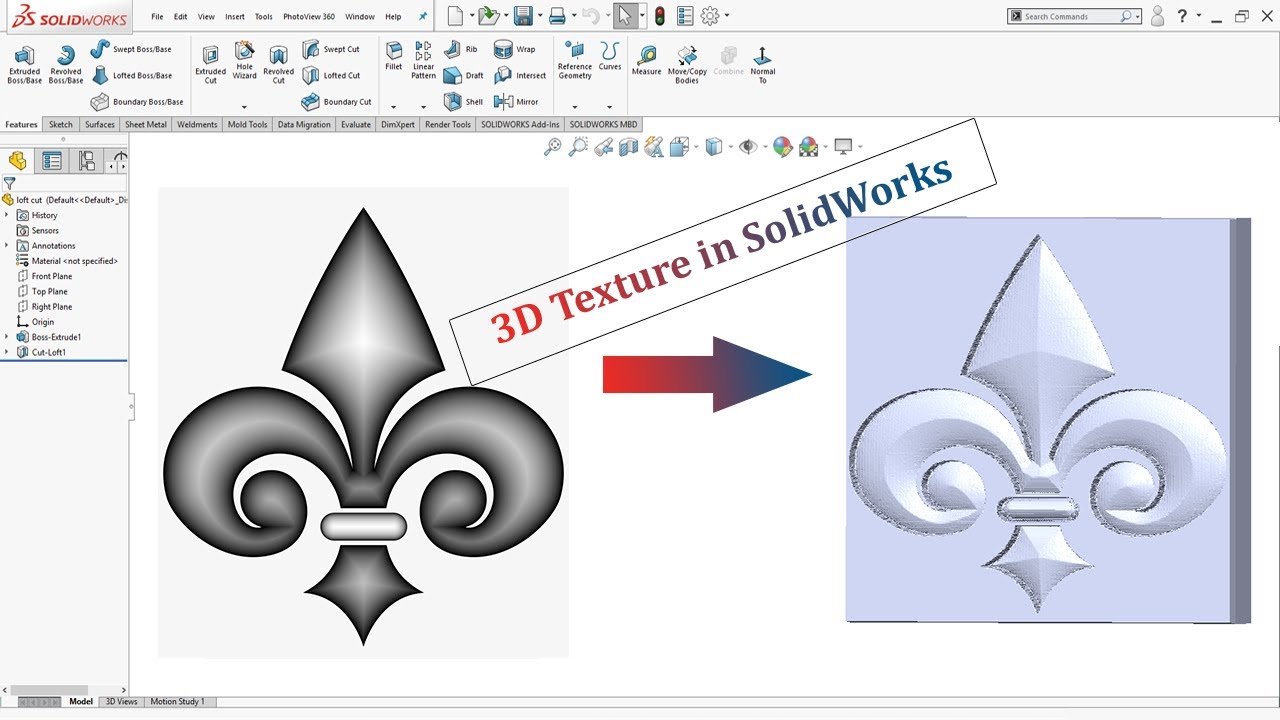Viewport: 1280px width, 720px height.
Task: Choose the Intersect tool
Action: [x=520, y=75]
